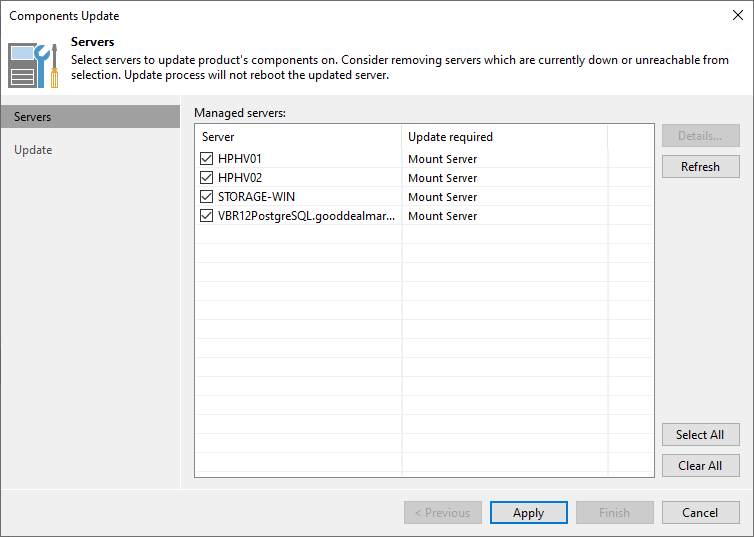Sort by the Server column header
Screen dimensions: 754x537
pyautogui.click(x=298, y=137)
